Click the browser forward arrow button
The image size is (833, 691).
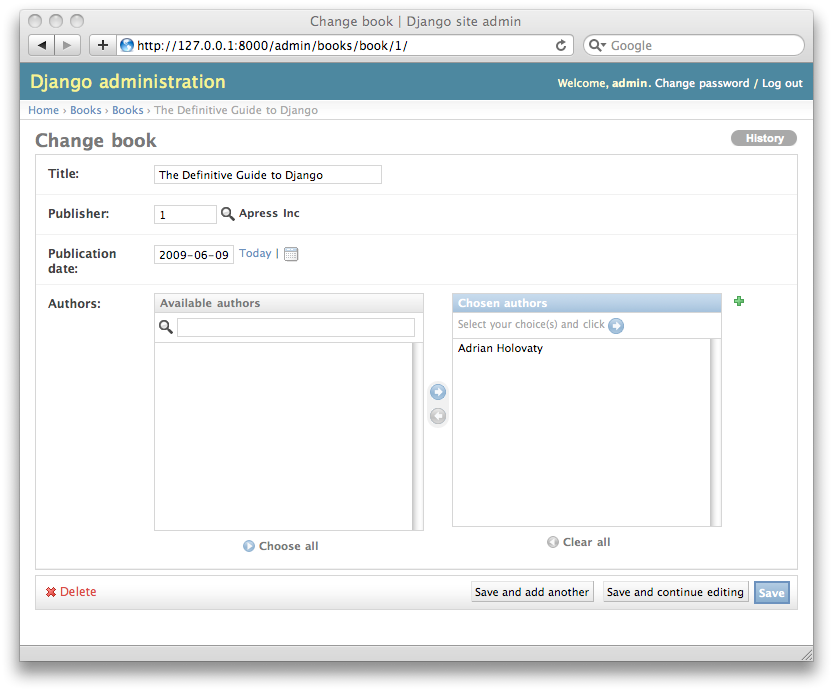(67, 45)
